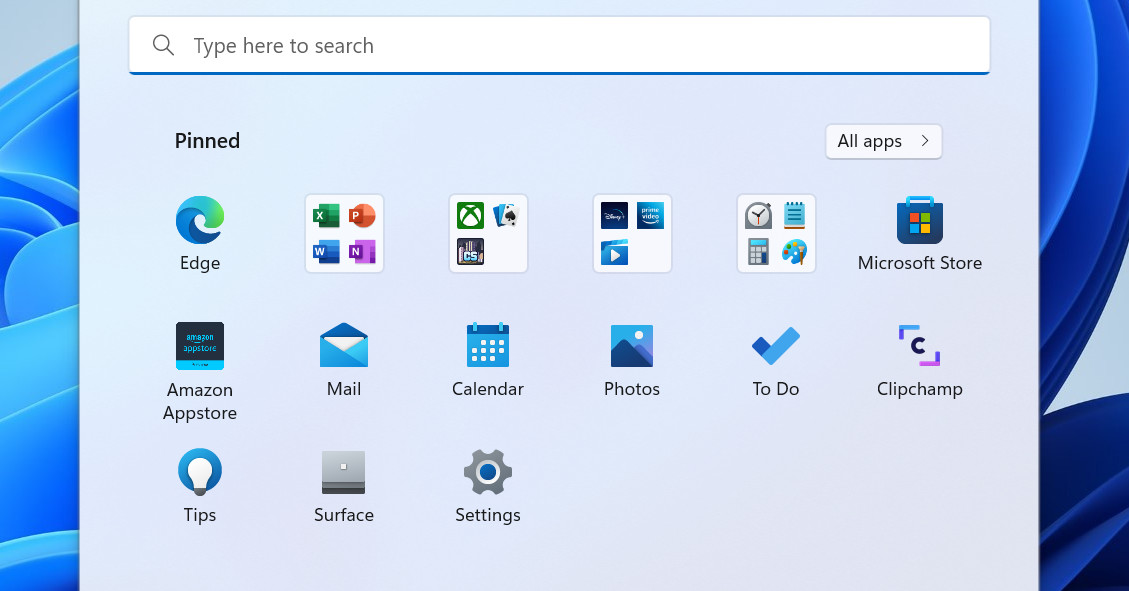1129x591 pixels.
Task: Click the Start menu search box
Action: 559,45
